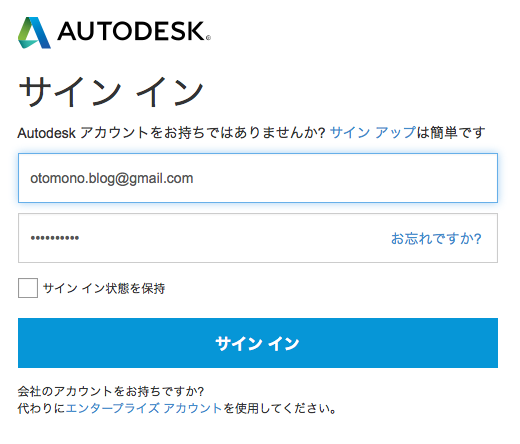The width and height of the screenshot is (520, 444).
Task: Click the を使用してください text after the enterprise link
Action: 279,408
